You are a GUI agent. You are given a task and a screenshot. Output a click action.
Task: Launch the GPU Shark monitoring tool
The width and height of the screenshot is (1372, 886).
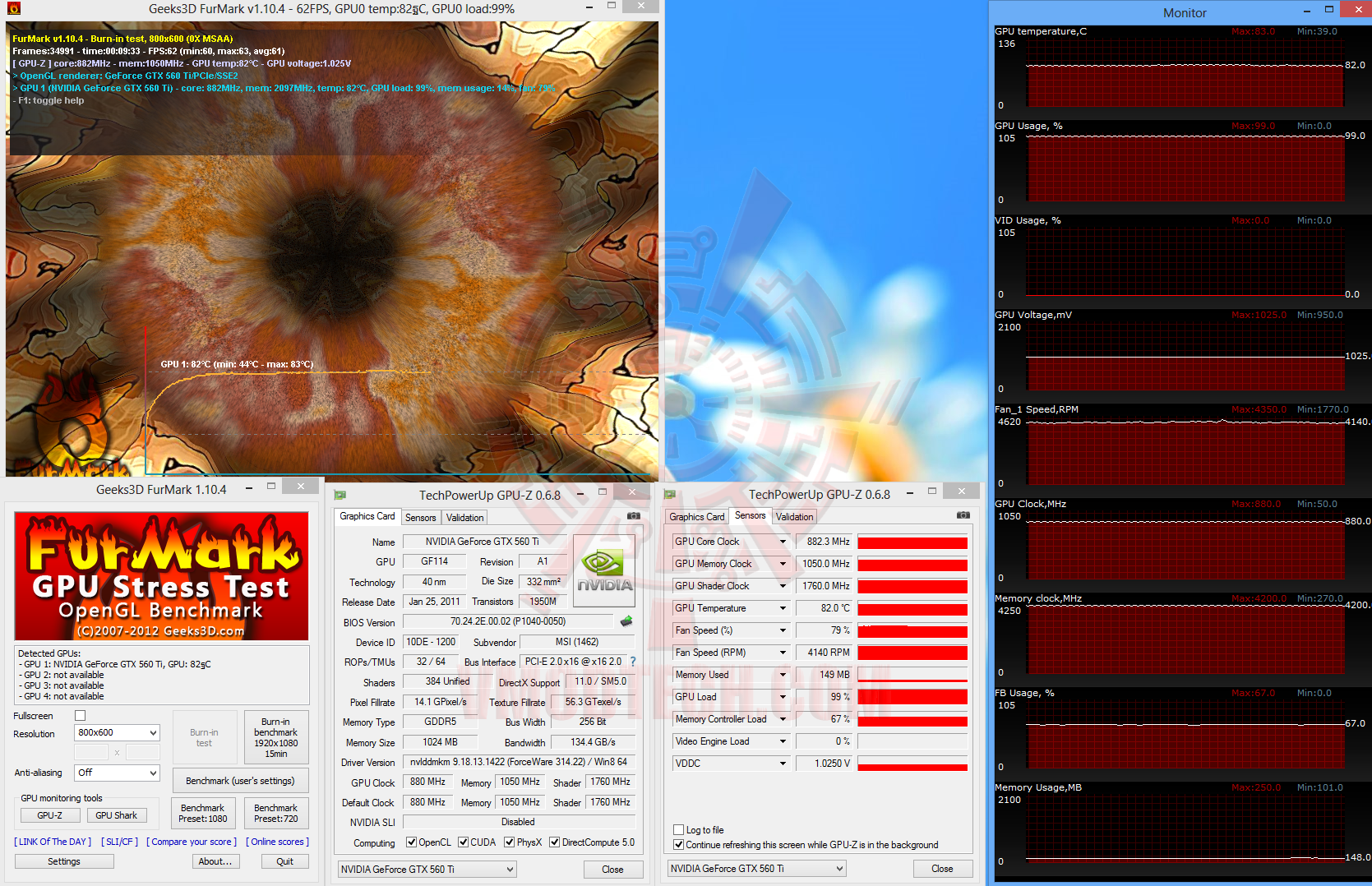click(x=117, y=815)
